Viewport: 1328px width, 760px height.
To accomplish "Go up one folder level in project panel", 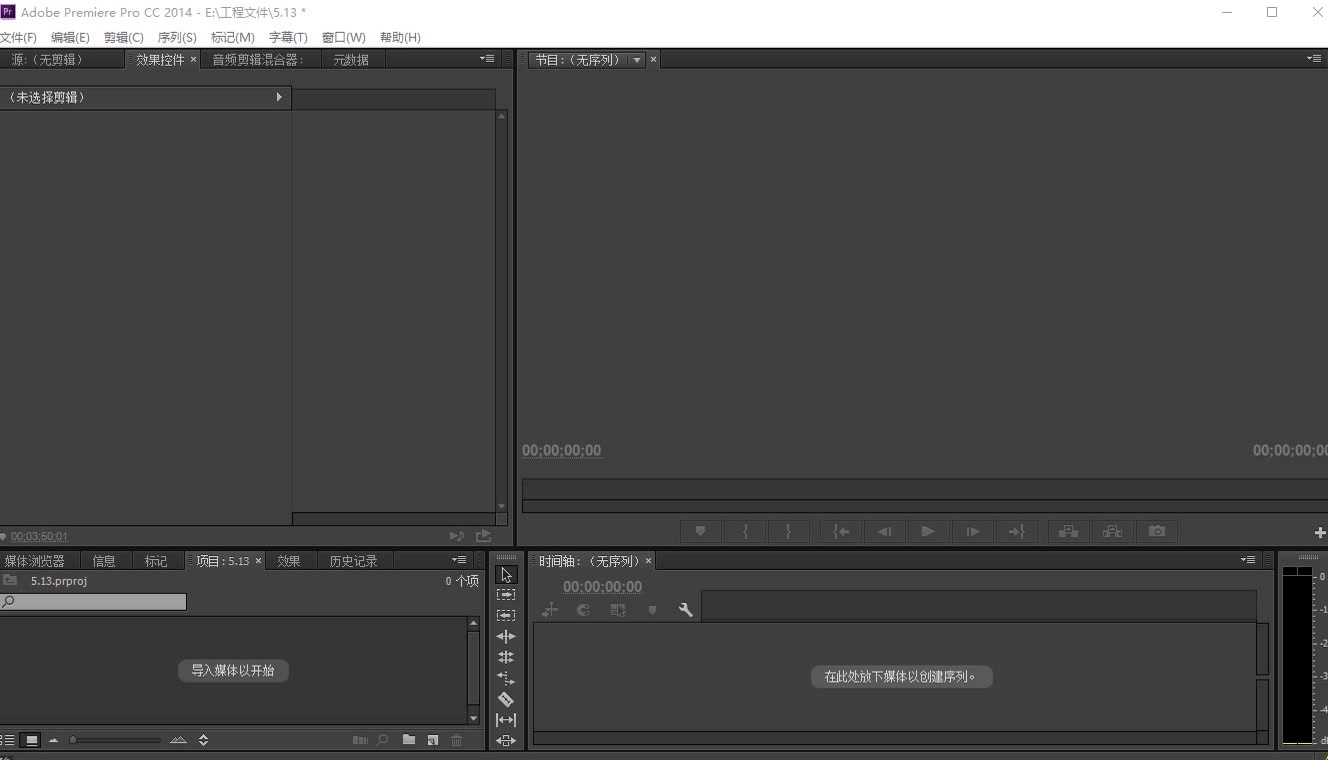I will [9, 580].
